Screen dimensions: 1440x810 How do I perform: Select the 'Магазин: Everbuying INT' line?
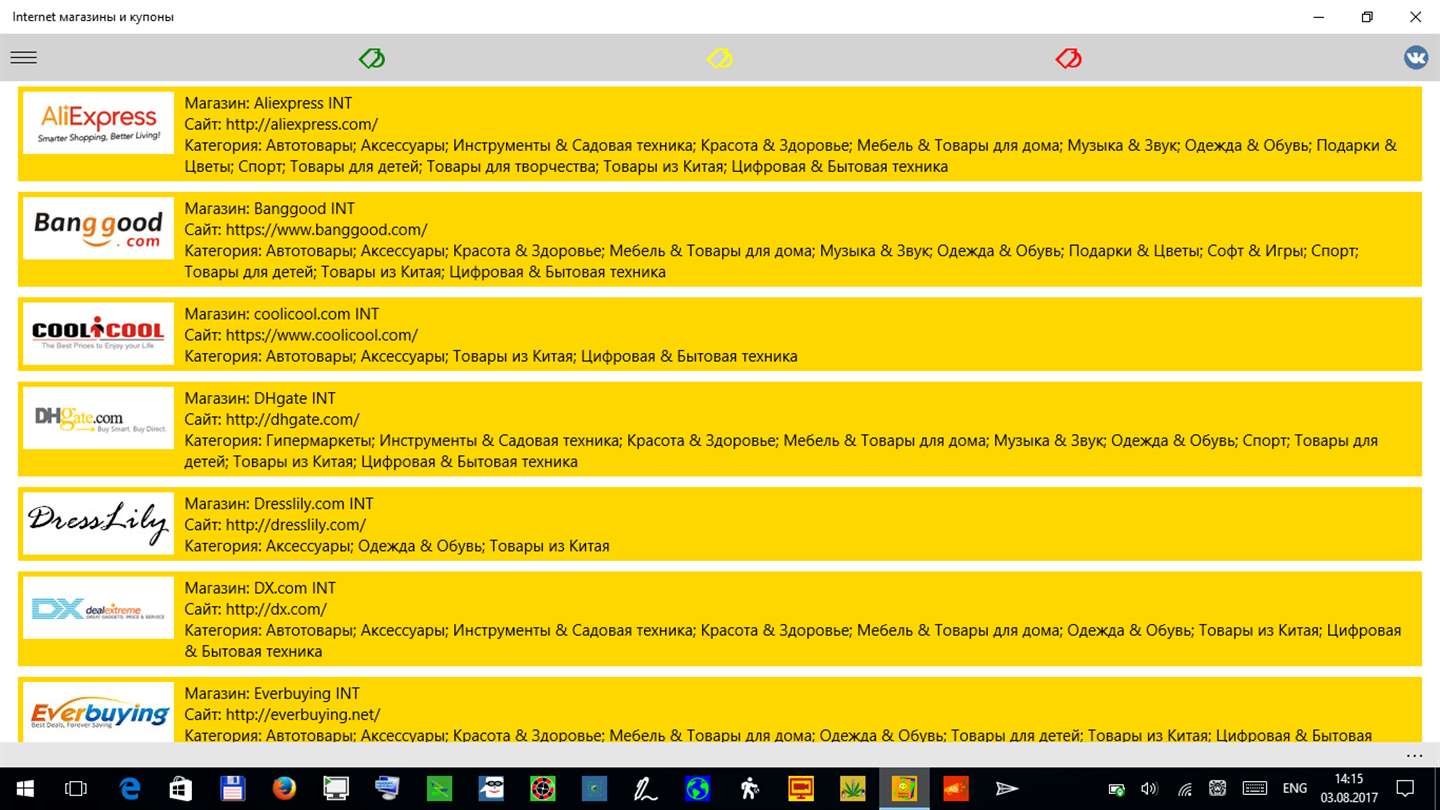(272, 693)
